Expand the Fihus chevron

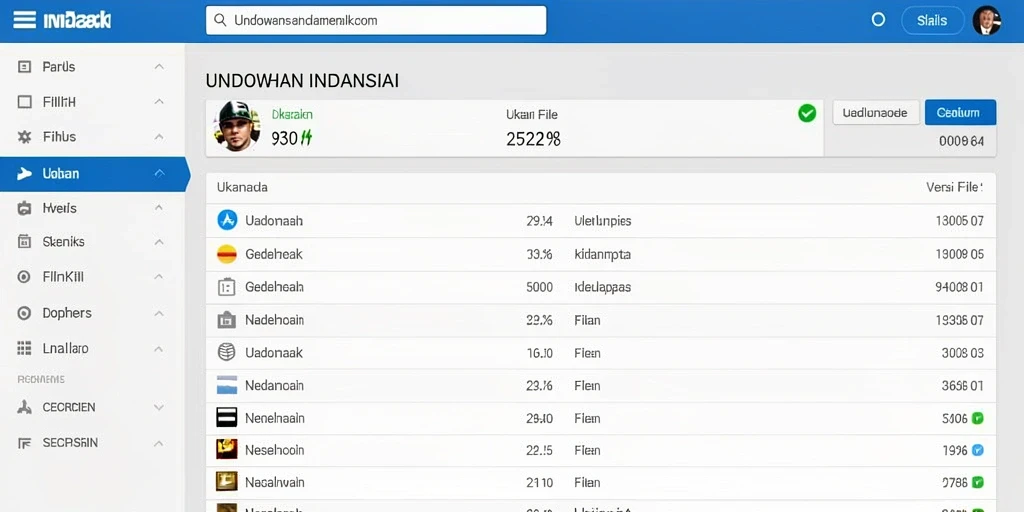click(x=159, y=137)
